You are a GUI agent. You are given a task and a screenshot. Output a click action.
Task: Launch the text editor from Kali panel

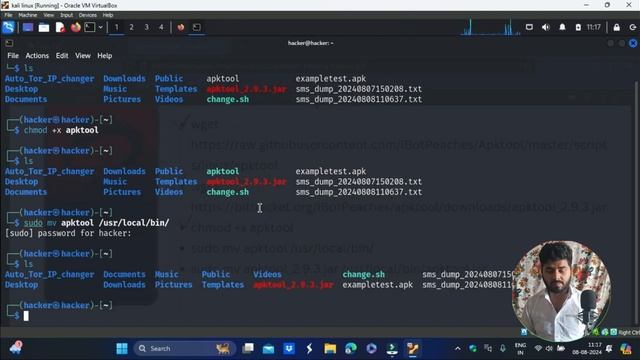coord(60,27)
